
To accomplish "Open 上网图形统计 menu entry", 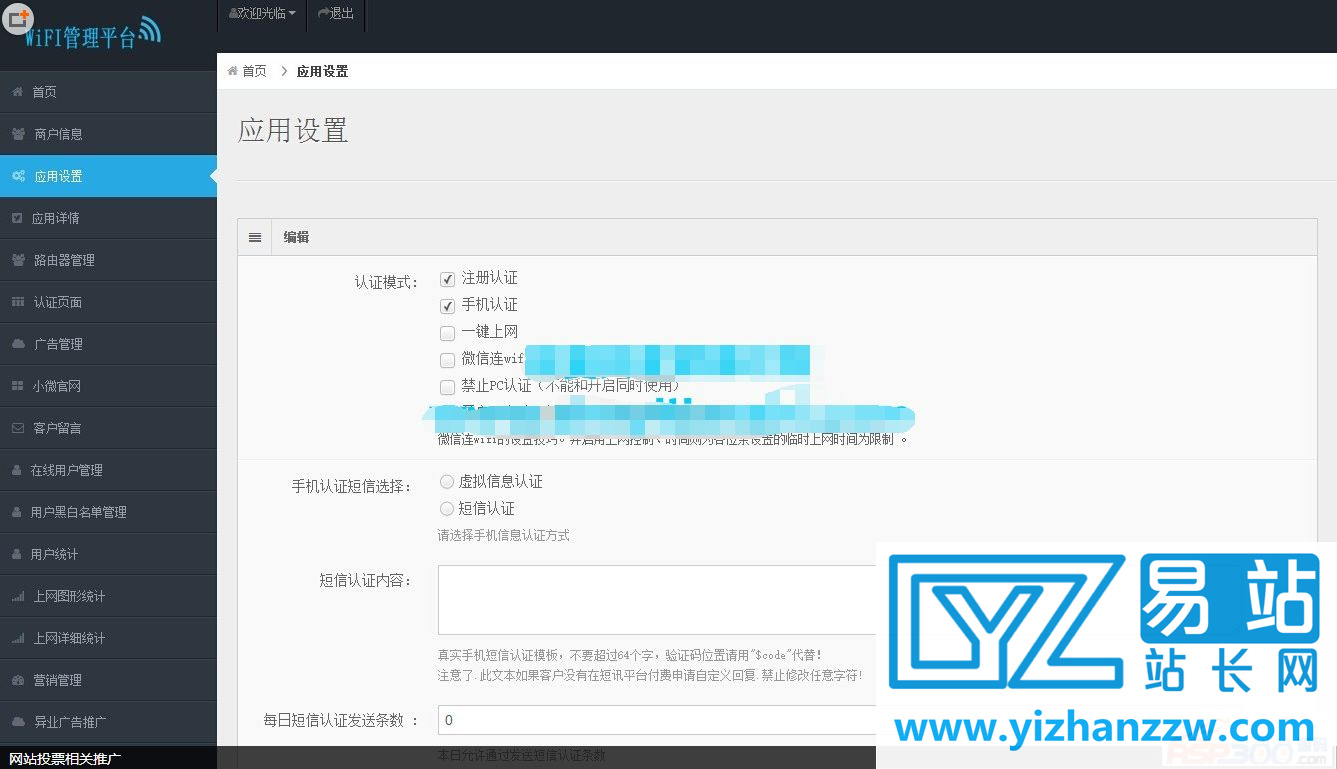I will coord(108,596).
